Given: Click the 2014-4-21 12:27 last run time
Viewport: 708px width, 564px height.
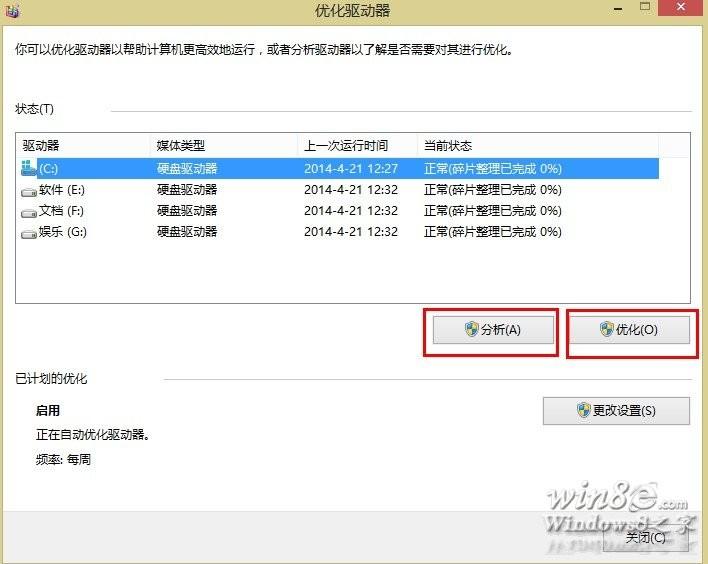Looking at the screenshot, I should click(x=351, y=168).
